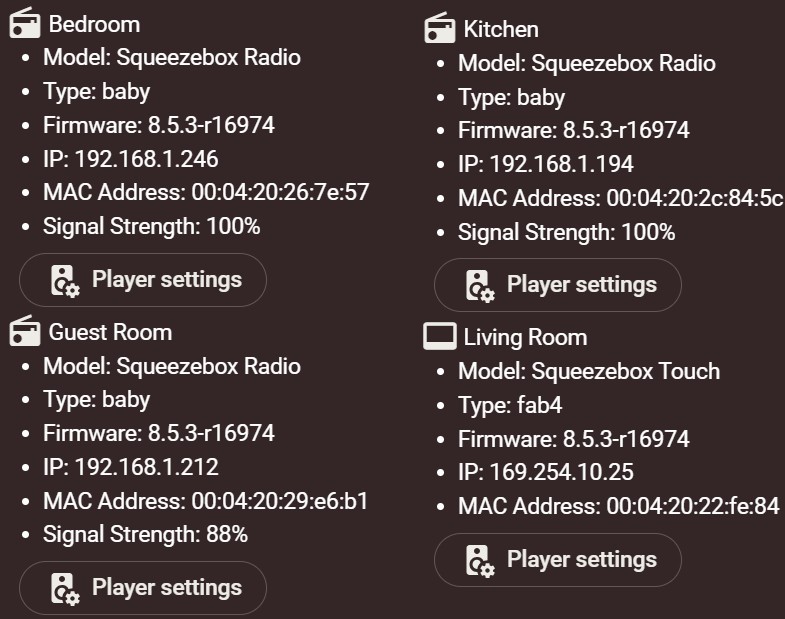
Task: Click Guest Room signal strength 88%
Action: (x=145, y=534)
